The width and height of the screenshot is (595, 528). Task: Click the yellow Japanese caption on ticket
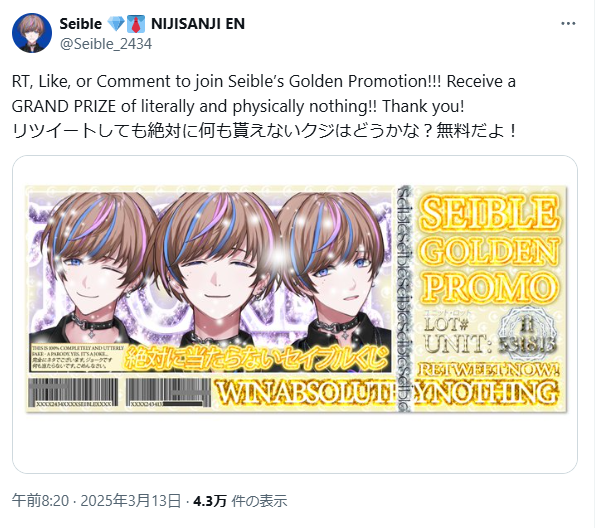point(257,358)
